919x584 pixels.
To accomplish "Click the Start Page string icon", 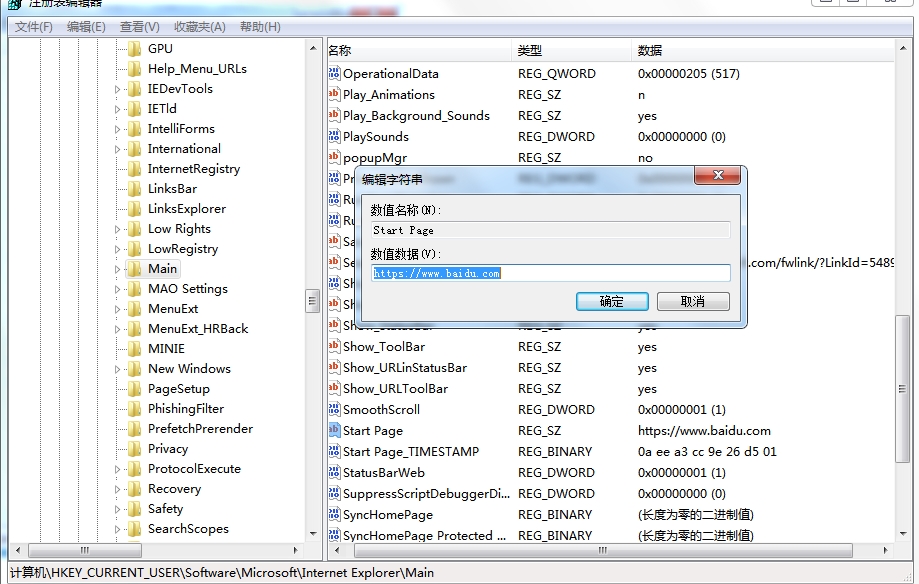I will click(334, 430).
